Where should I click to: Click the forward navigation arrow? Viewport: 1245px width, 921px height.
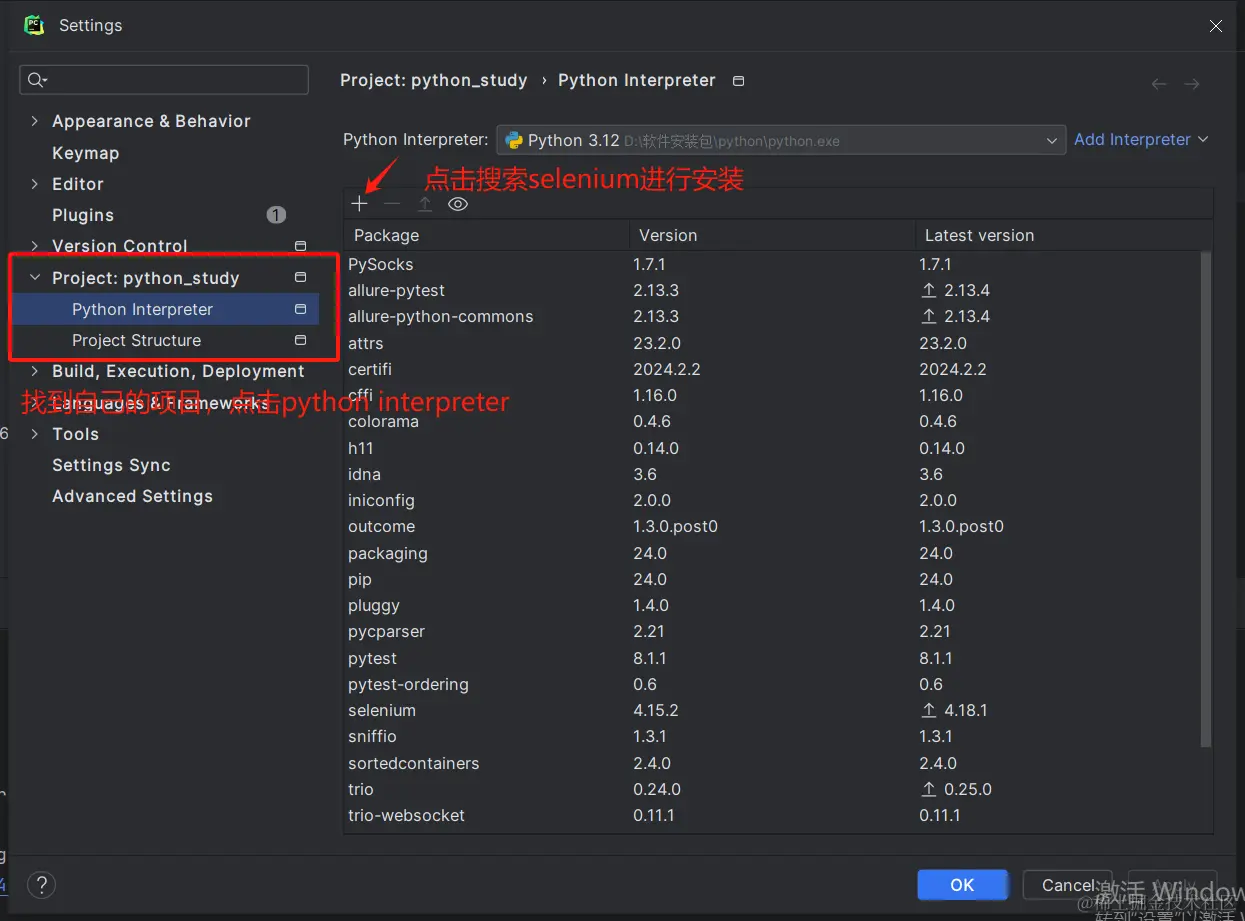[1192, 84]
